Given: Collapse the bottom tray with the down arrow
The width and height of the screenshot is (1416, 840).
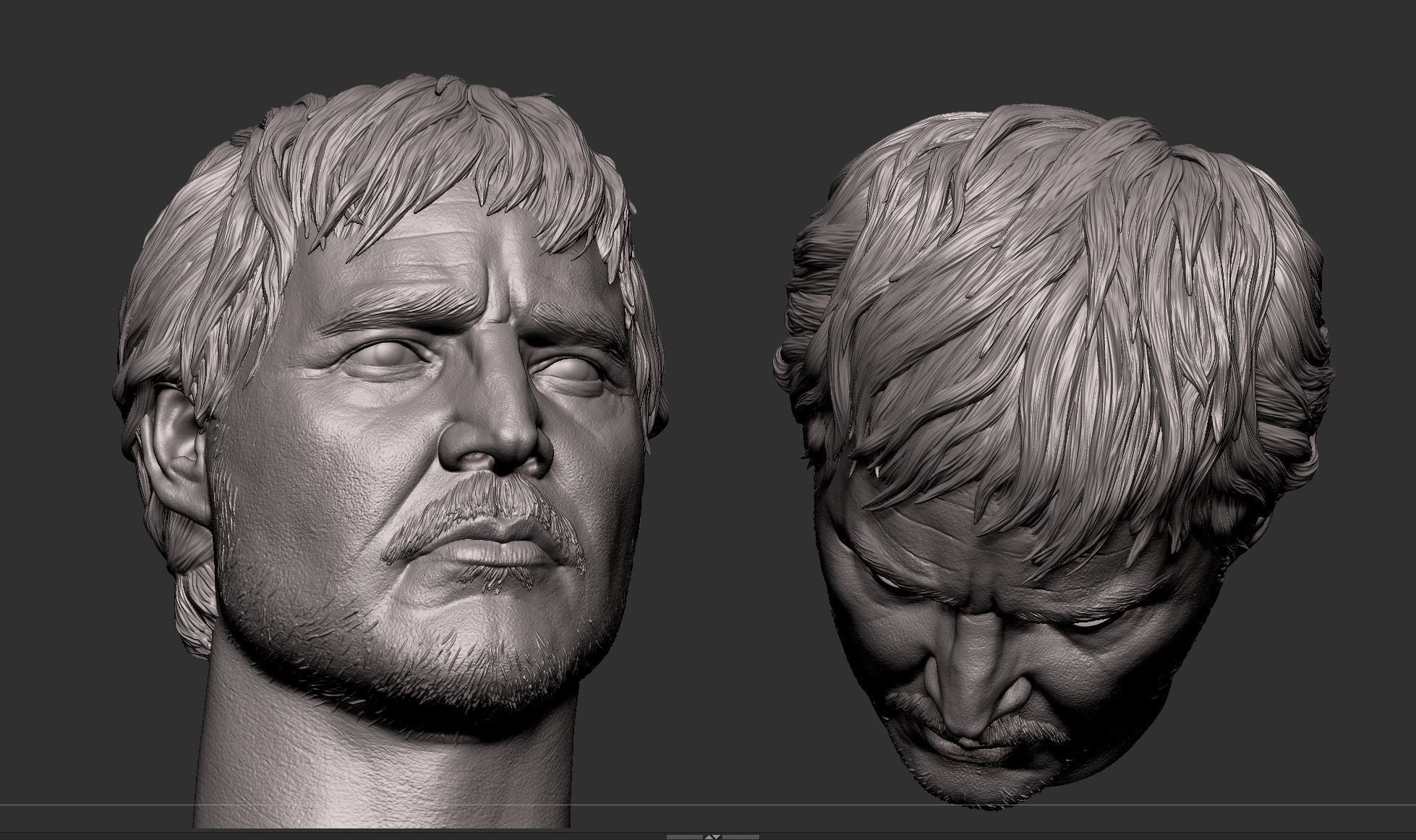Looking at the screenshot, I should tap(717, 837).
